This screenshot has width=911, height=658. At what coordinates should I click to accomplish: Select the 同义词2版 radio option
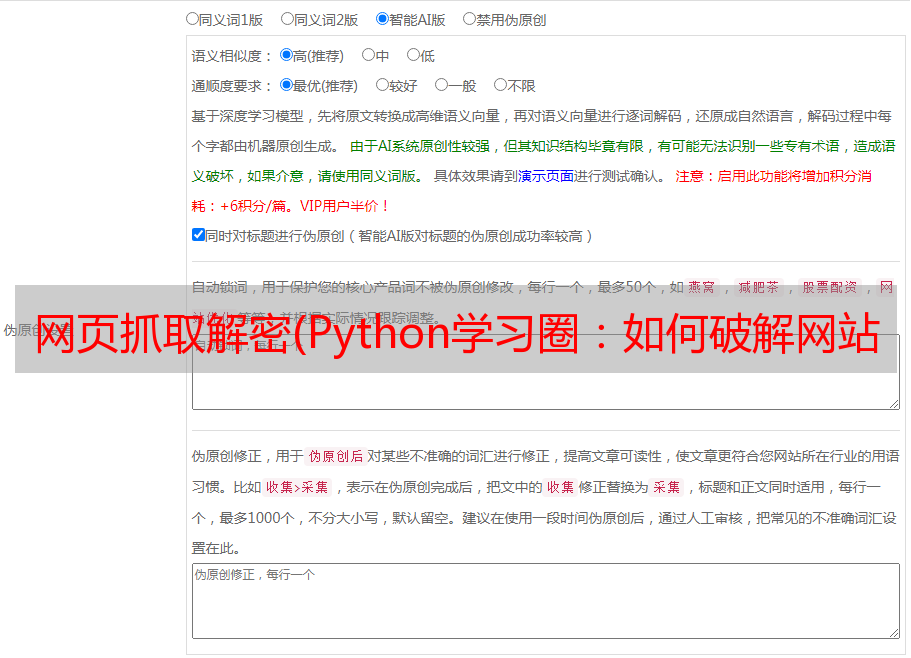[287, 19]
